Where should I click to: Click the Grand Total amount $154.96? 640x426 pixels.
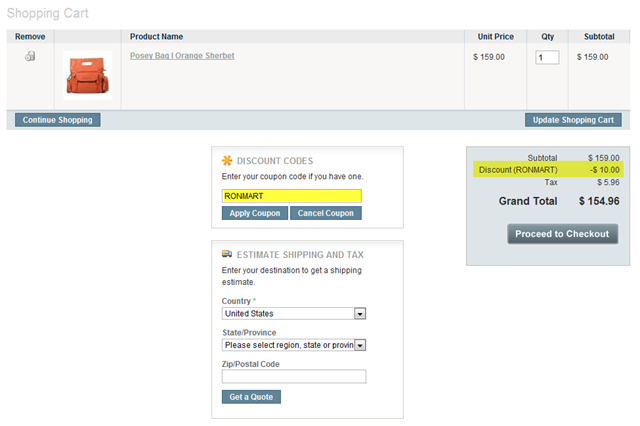point(599,202)
